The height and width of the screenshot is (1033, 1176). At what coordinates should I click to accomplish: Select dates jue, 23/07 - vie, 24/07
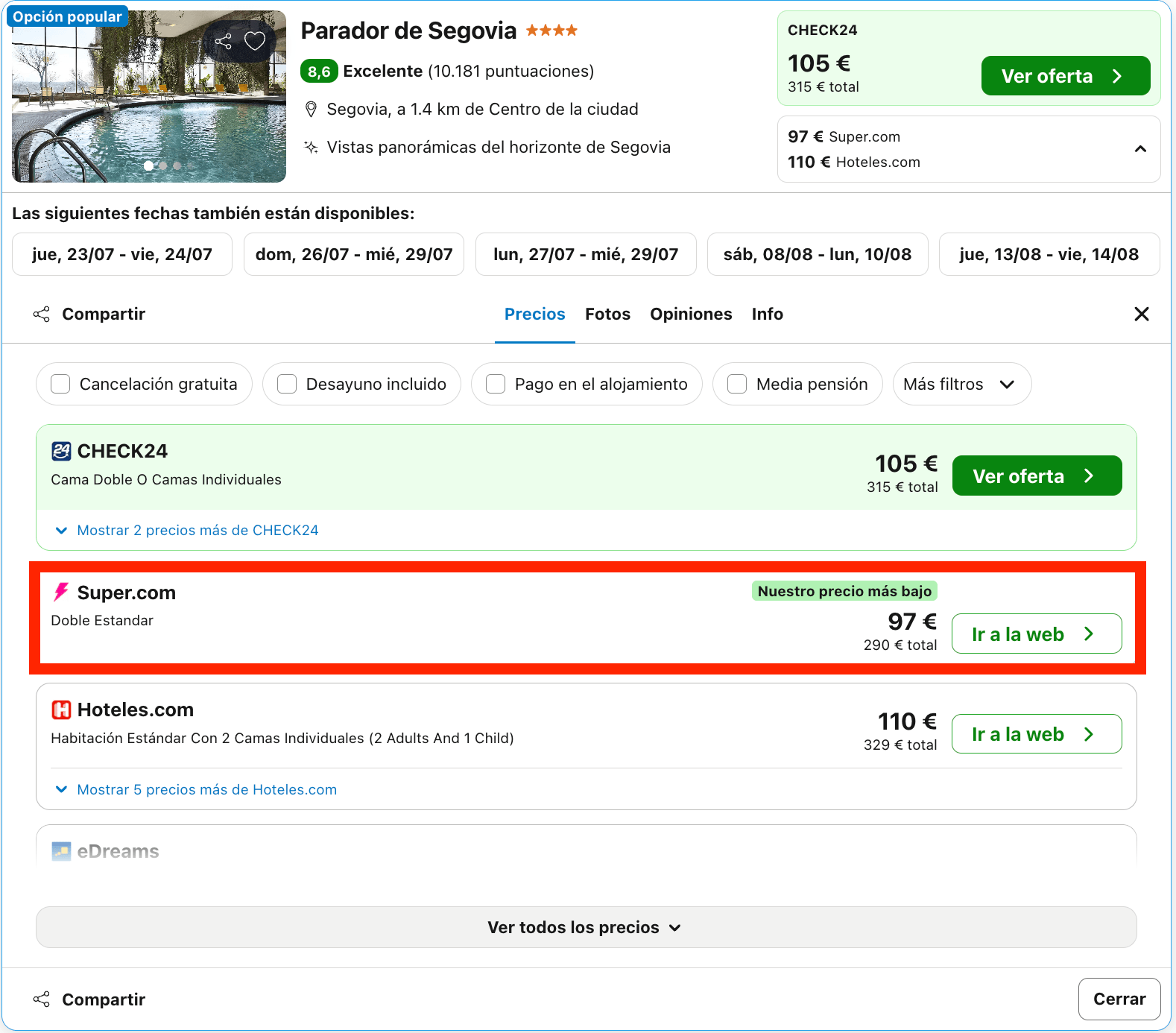point(122,254)
